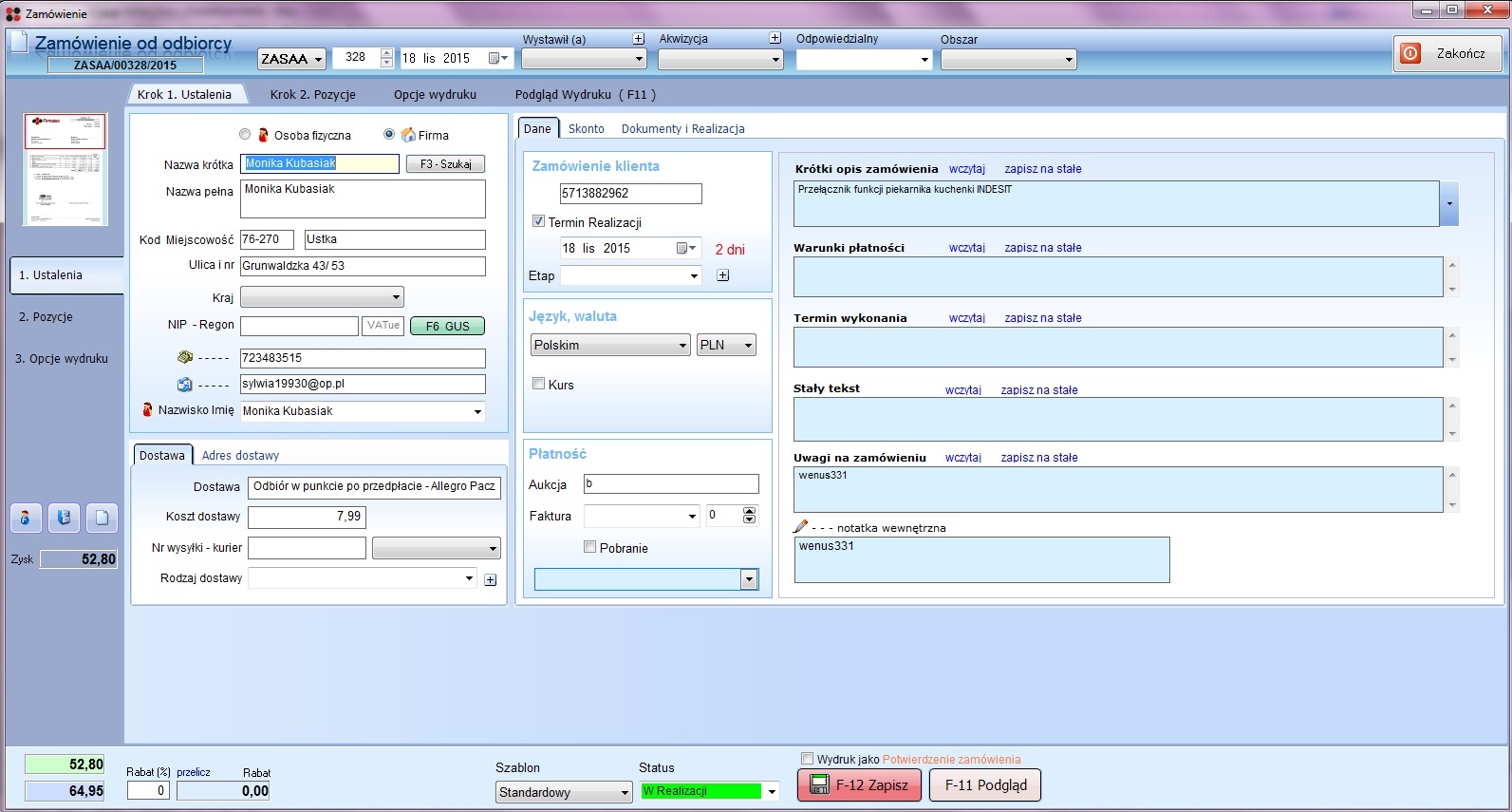This screenshot has width=1512, height=812.
Task: Open the Dokumenty i Realizacja tab
Action: coord(682,128)
